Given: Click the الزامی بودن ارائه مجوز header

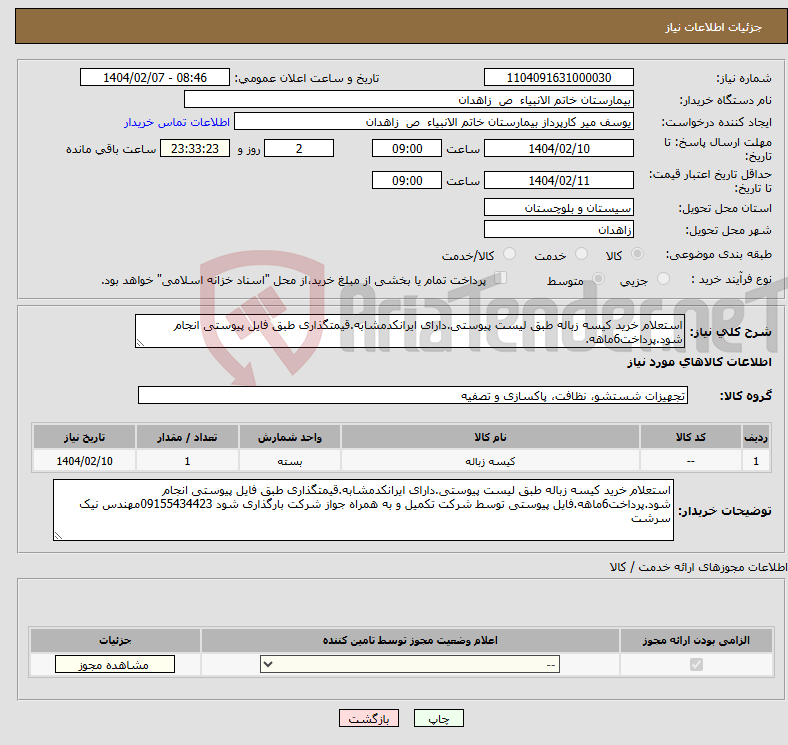Looking at the screenshot, I should (696, 640).
